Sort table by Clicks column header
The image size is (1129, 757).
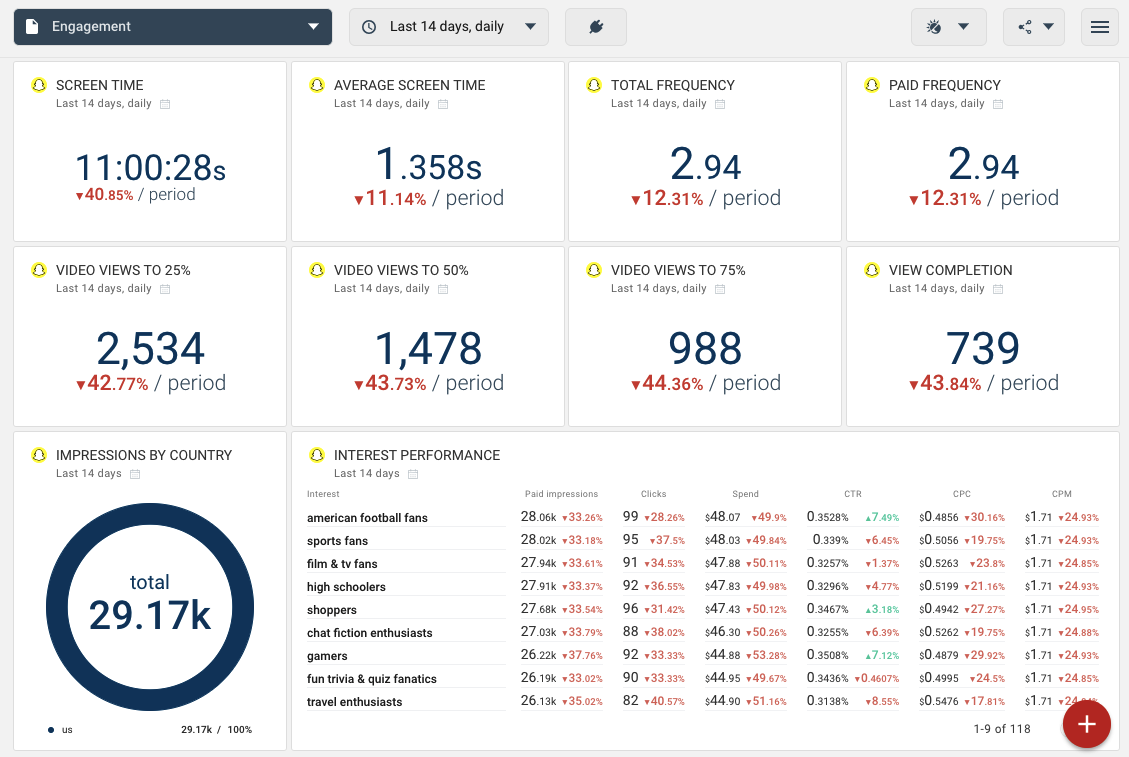click(653, 494)
